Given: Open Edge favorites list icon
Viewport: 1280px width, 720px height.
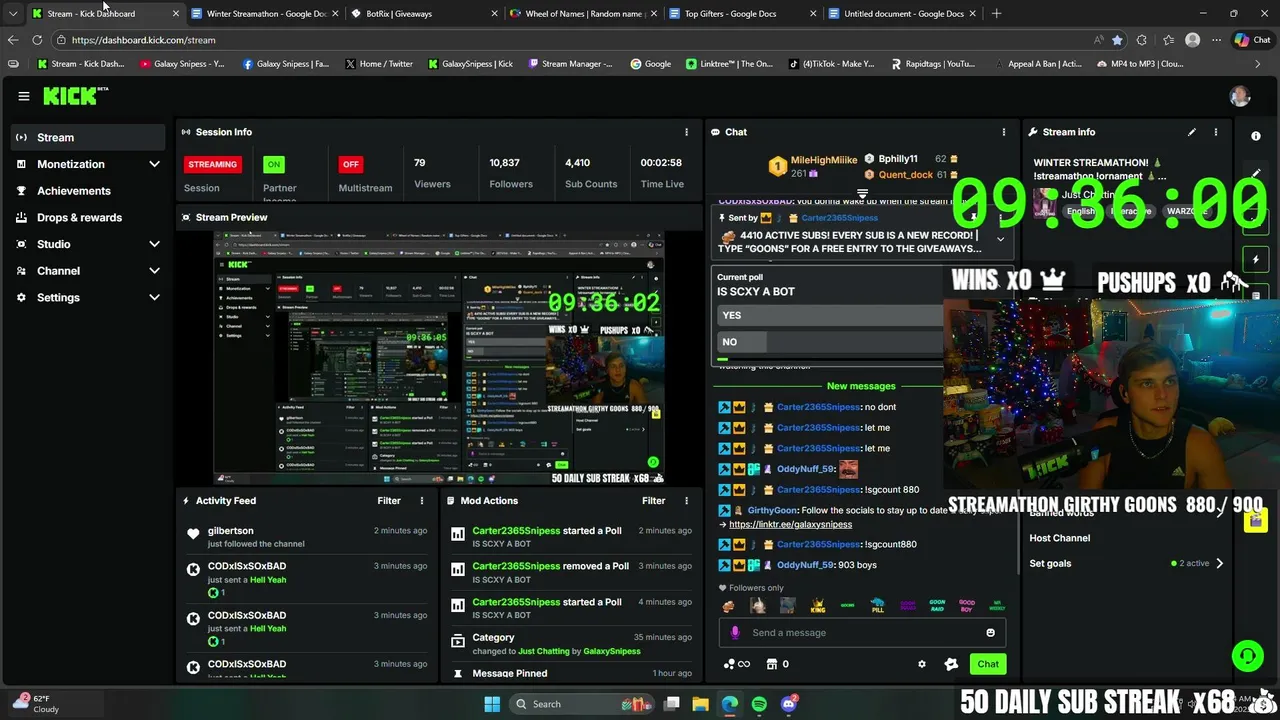Looking at the screenshot, I should pos(1168,40).
